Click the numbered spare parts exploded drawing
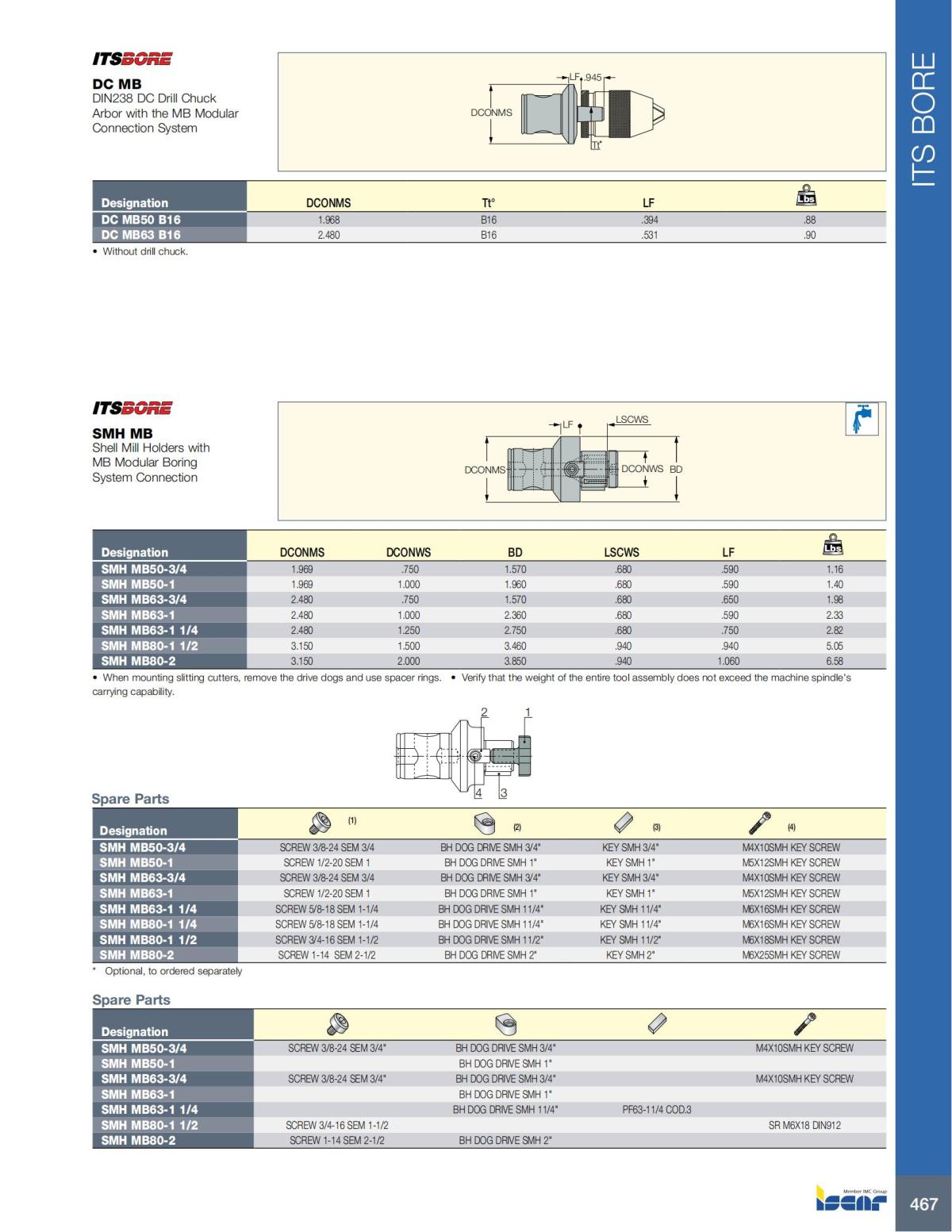Image resolution: width=952 pixels, height=1232 pixels. [464, 754]
